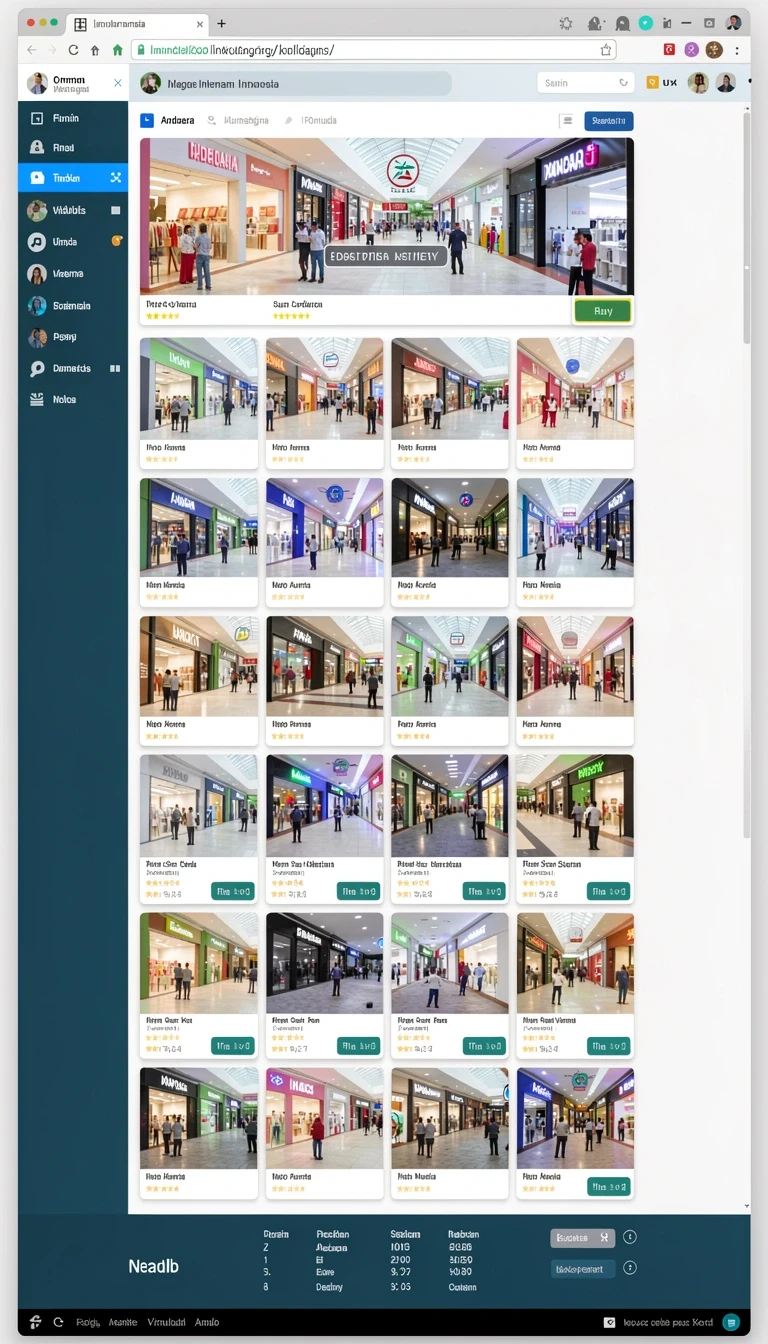768x1344 pixels.
Task: Open Pesry in the sidebar
Action: point(73,337)
